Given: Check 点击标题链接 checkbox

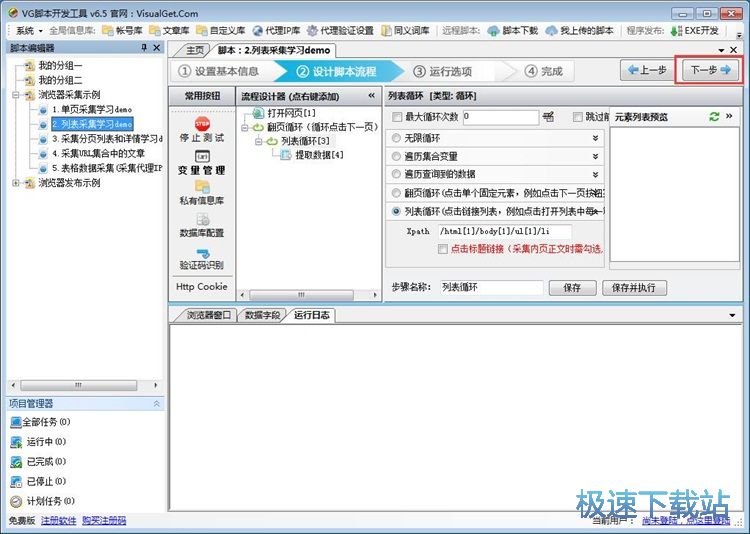Looking at the screenshot, I should [443, 249].
